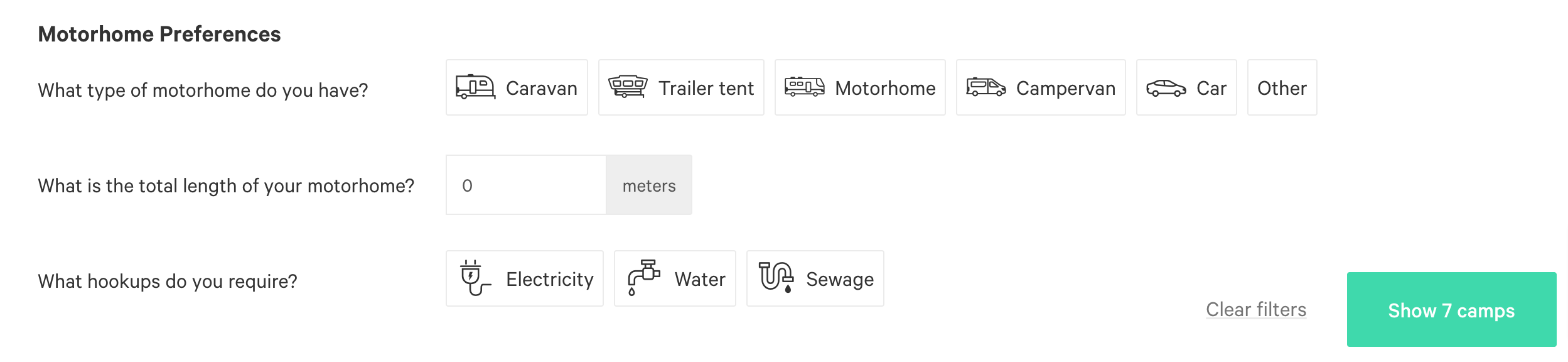This screenshot has height=362, width=1568.
Task: Click the Clear filters link
Action: pyautogui.click(x=1256, y=310)
